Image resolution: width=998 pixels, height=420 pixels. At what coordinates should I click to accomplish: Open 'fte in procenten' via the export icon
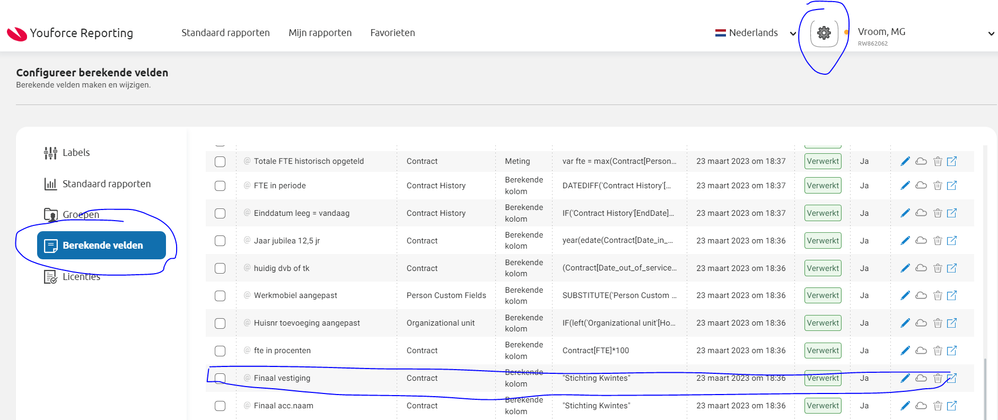coord(952,351)
